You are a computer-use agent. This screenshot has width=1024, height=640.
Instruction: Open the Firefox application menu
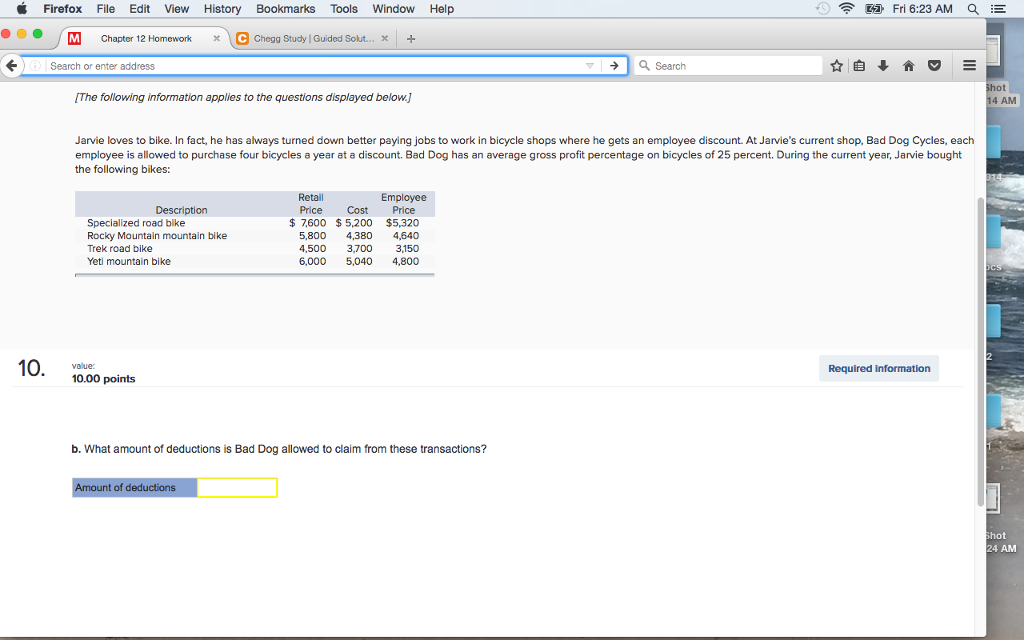coord(63,8)
